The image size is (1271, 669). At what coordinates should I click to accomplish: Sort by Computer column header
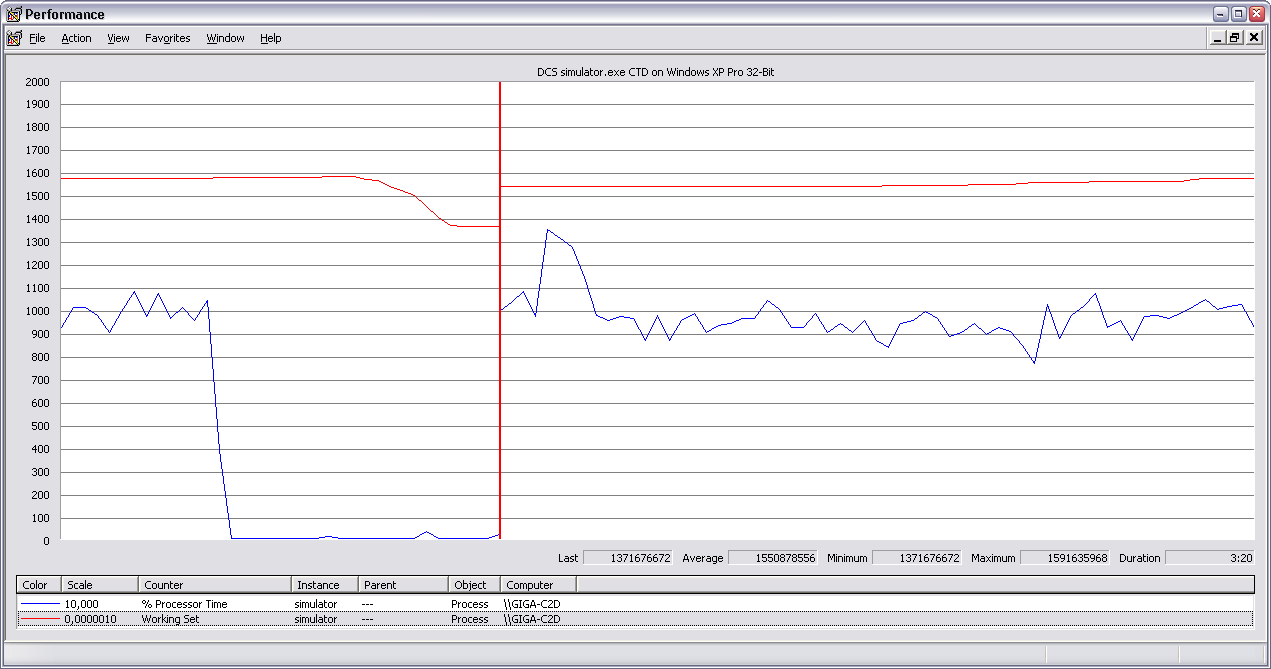click(x=538, y=585)
